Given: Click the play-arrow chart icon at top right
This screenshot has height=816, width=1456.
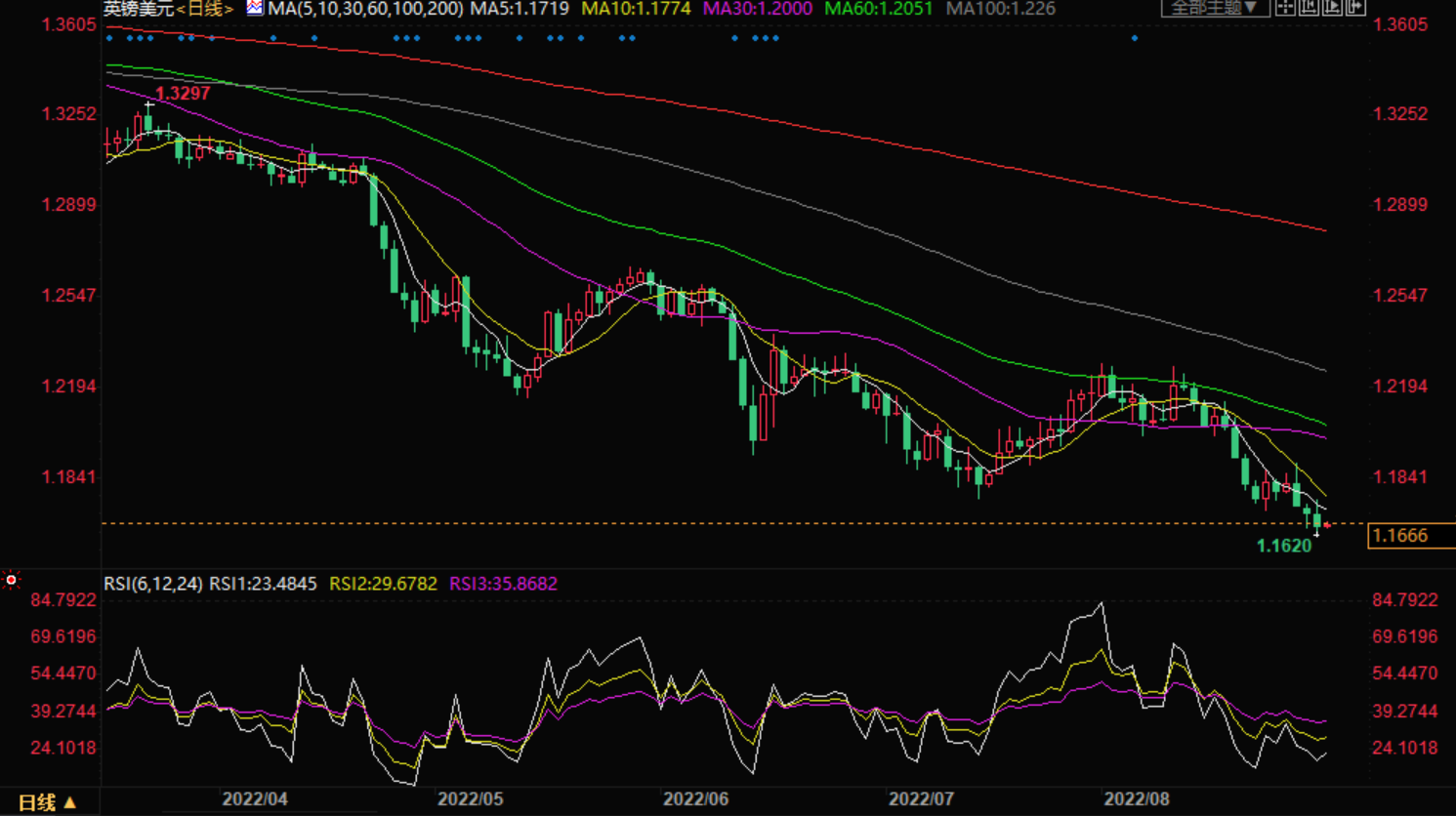Looking at the screenshot, I should pos(1332,8).
